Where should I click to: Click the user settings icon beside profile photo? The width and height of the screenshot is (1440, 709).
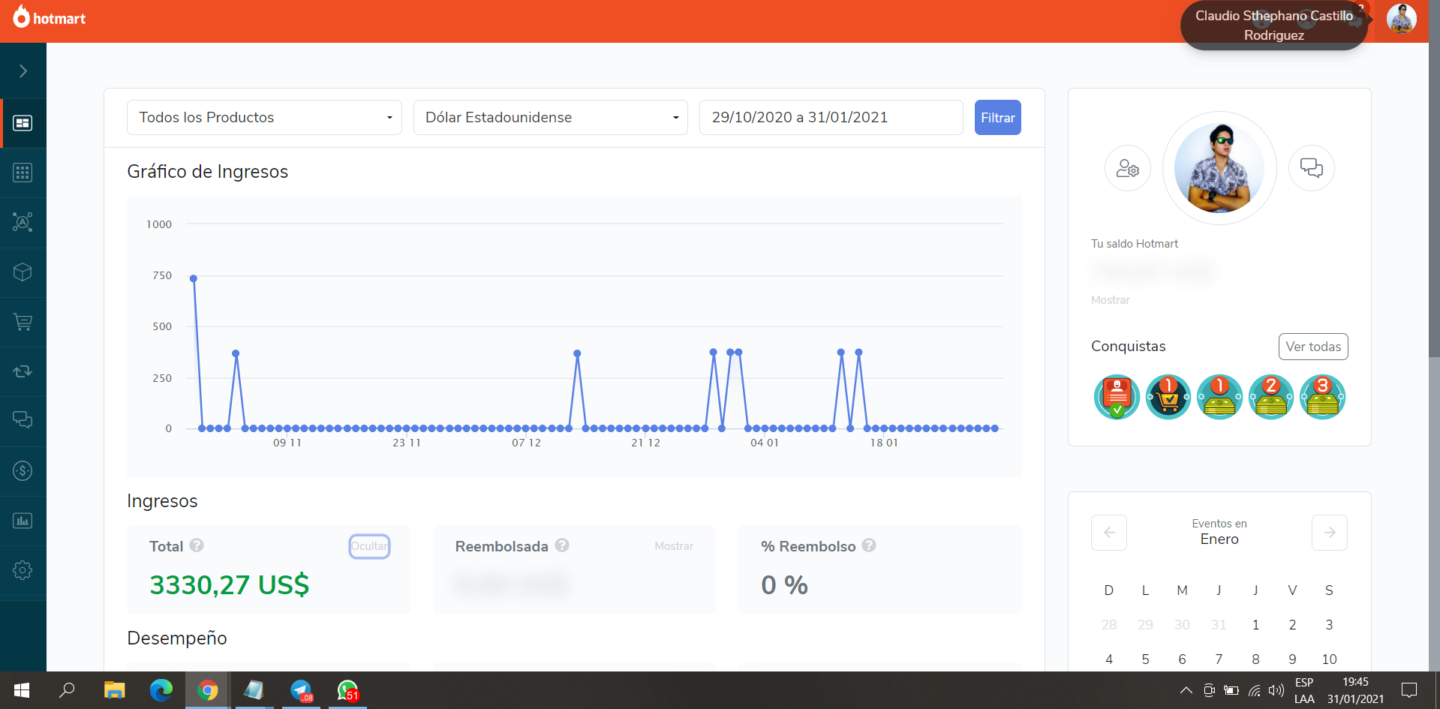(1127, 168)
